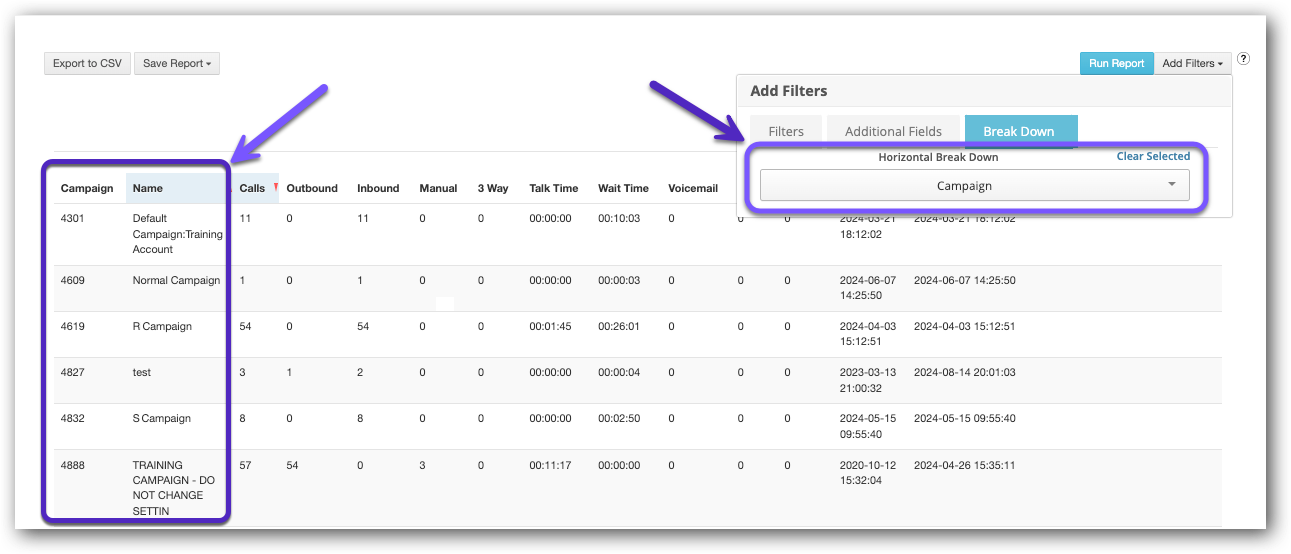The height and width of the screenshot is (554, 1291).
Task: Sort by the Campaign column header
Action: 87,188
